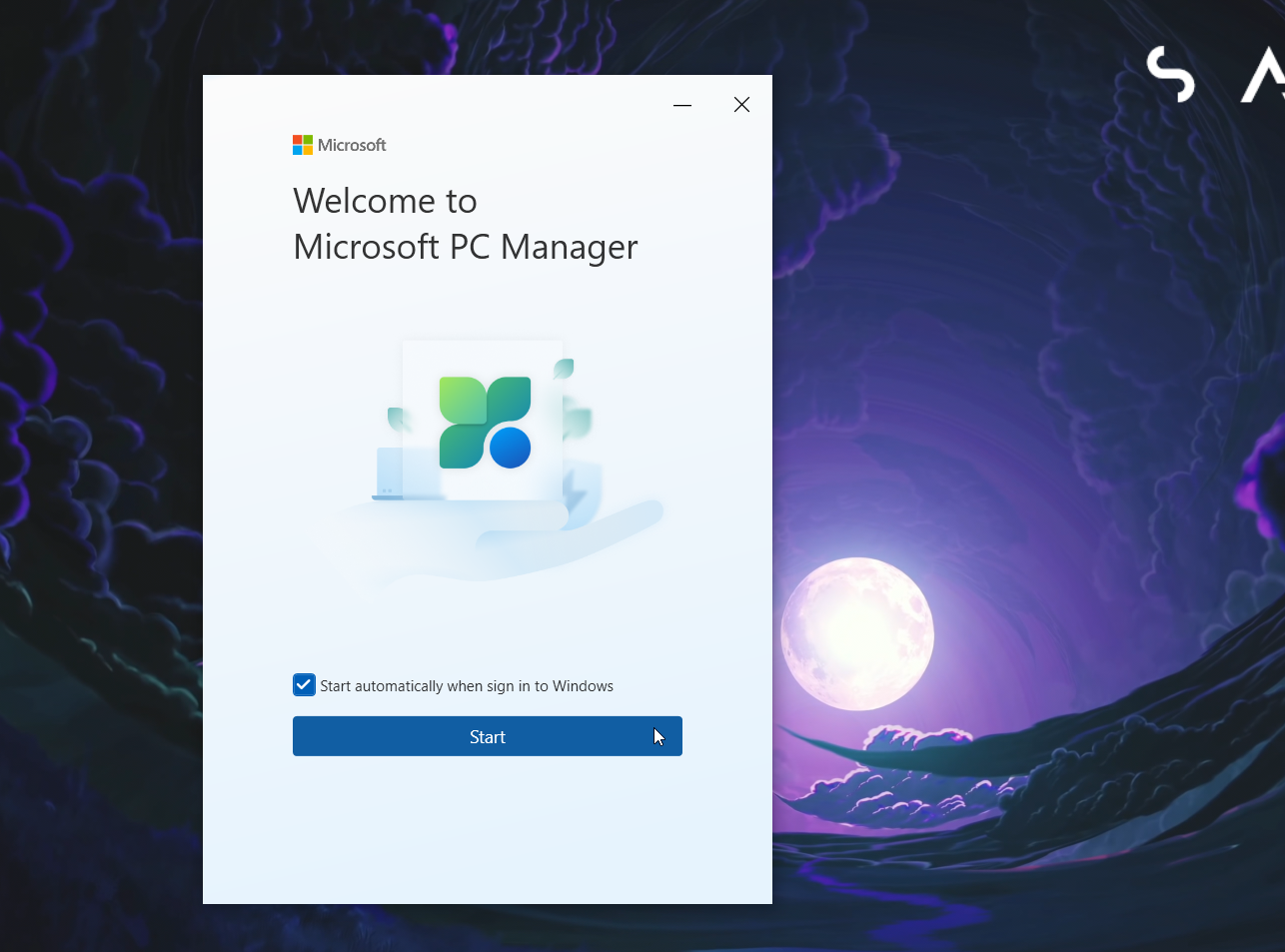
Task: Click the Microsoft logo
Action: [x=340, y=145]
